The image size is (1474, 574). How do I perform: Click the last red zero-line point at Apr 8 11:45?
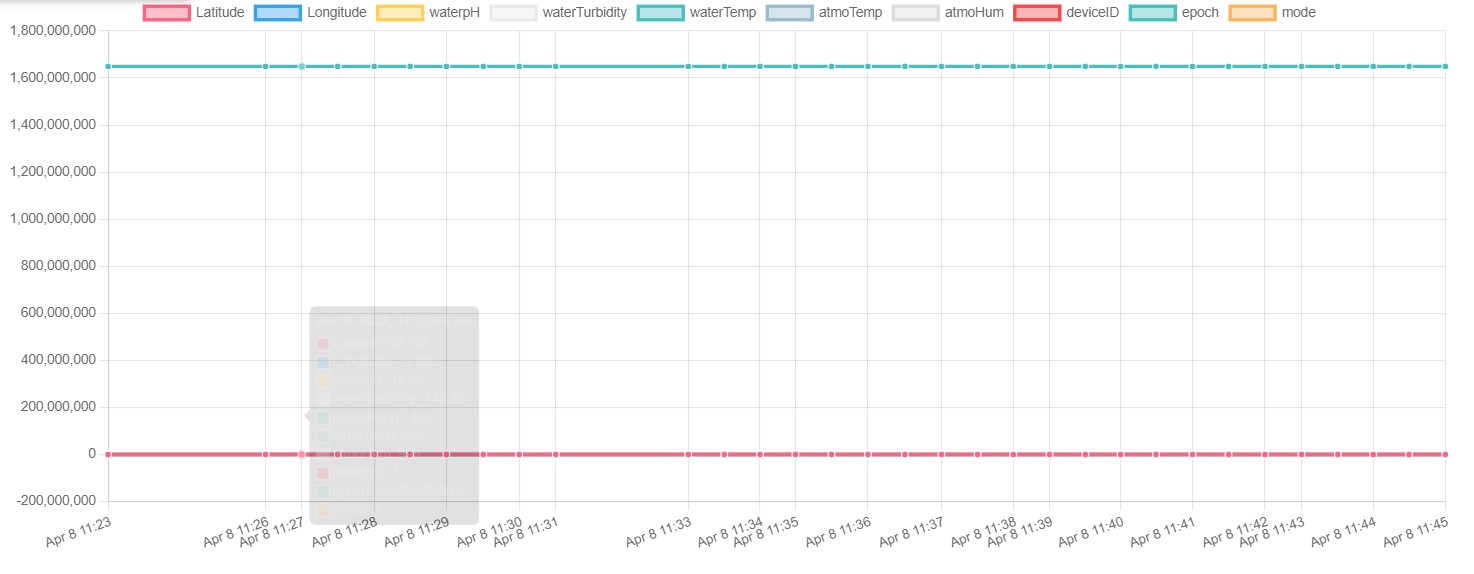point(1445,454)
